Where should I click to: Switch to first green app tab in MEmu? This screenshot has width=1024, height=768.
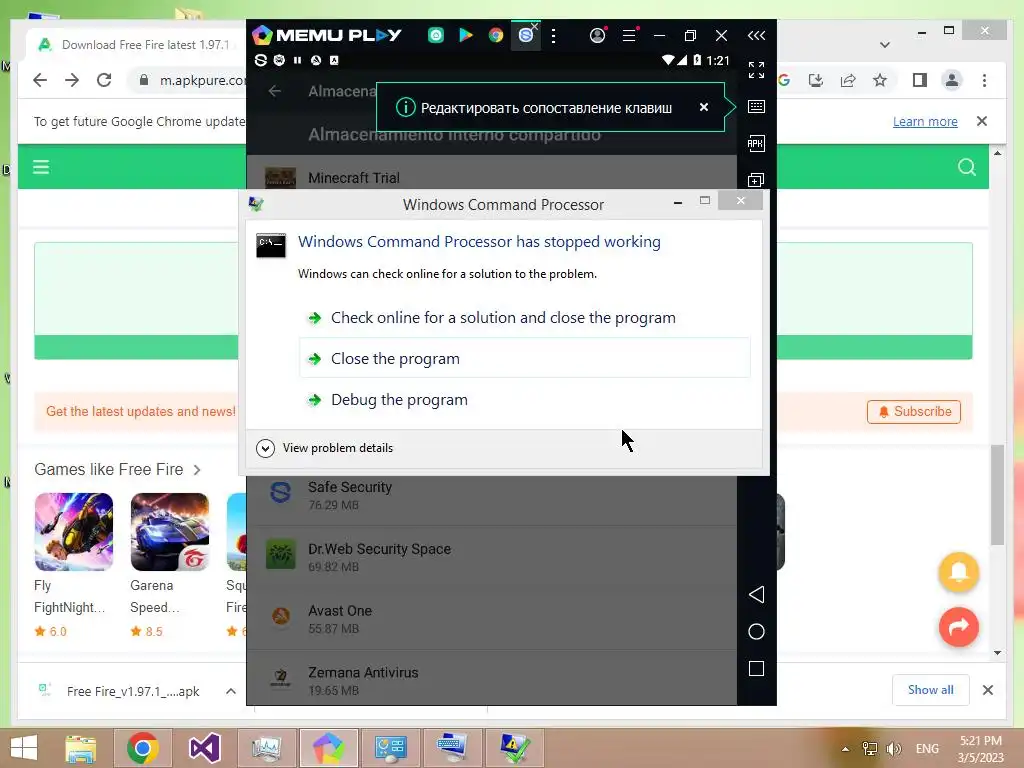436,35
